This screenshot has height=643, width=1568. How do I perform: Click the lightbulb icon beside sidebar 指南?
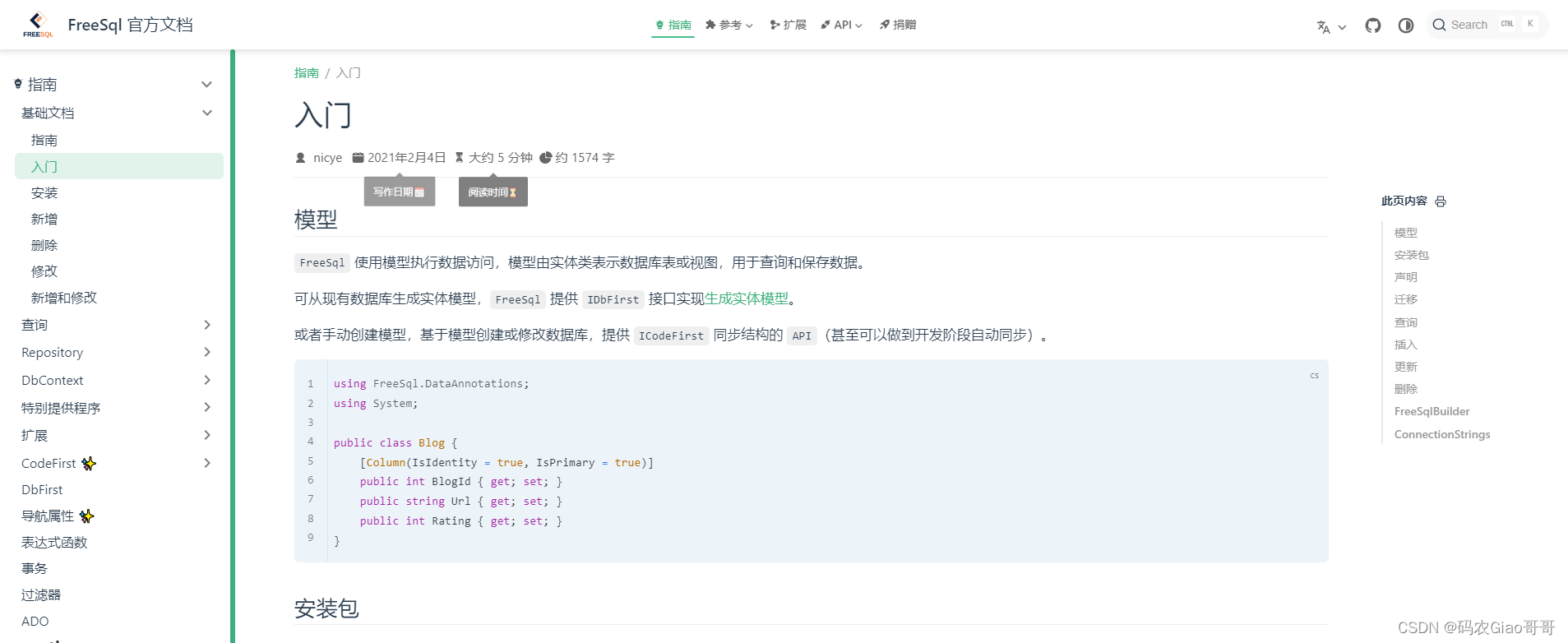18,84
